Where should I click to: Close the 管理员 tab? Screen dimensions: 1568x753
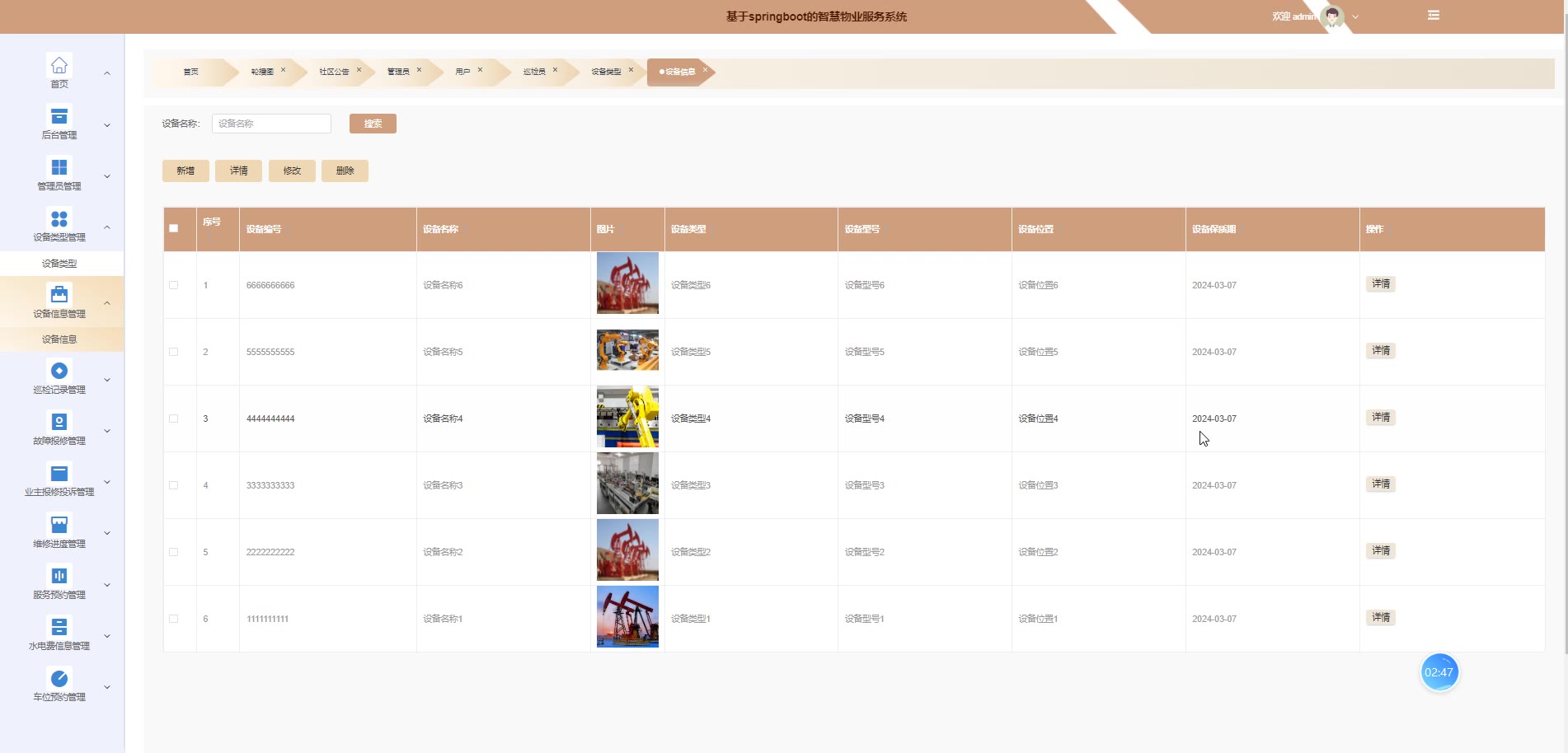click(419, 70)
